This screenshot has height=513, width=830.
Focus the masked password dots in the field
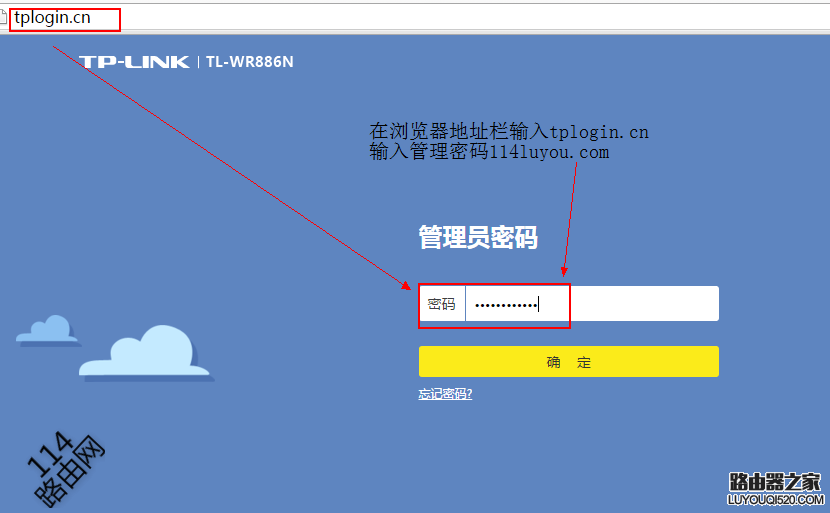coord(505,305)
